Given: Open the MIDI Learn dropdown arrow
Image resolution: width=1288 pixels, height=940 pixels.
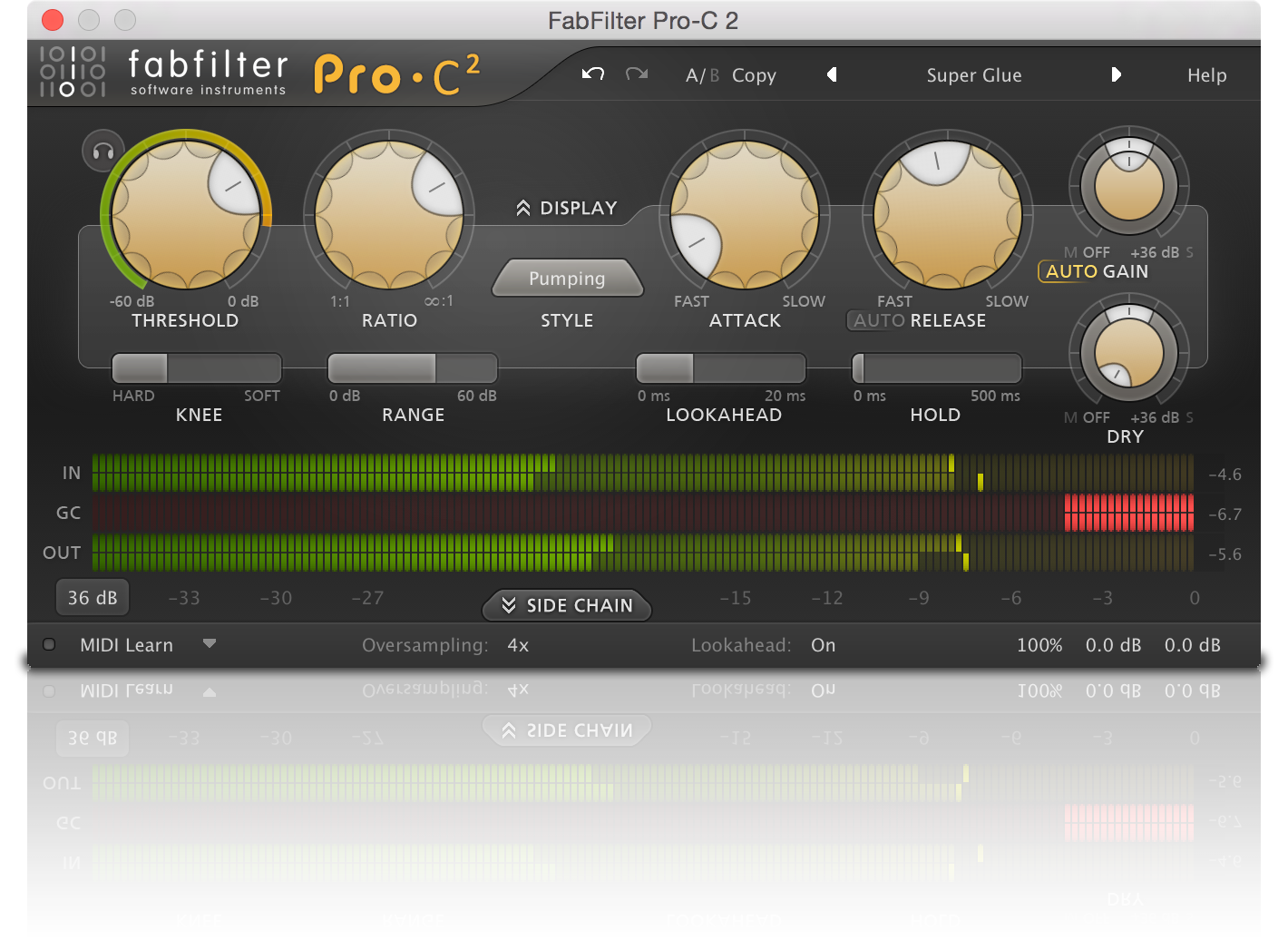Looking at the screenshot, I should pyautogui.click(x=210, y=643).
